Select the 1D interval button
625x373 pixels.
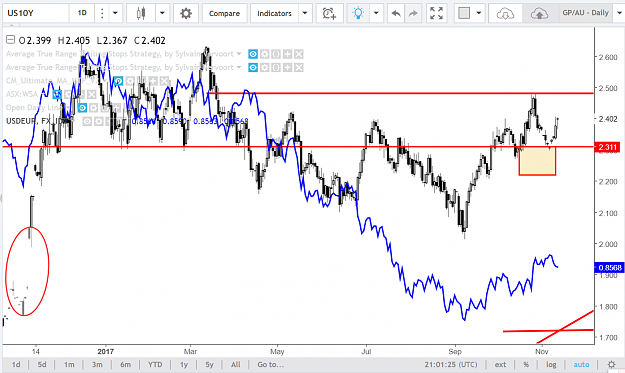pos(82,14)
